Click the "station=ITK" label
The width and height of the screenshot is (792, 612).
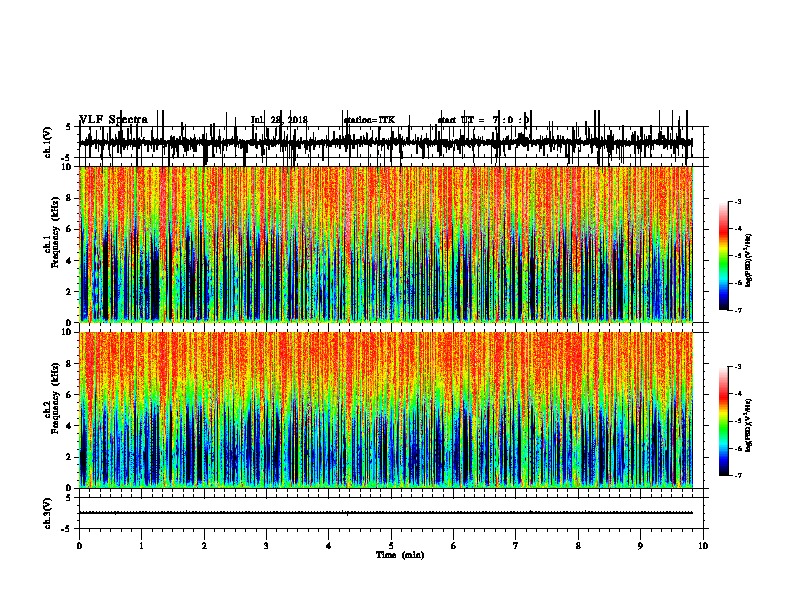[x=369, y=120]
